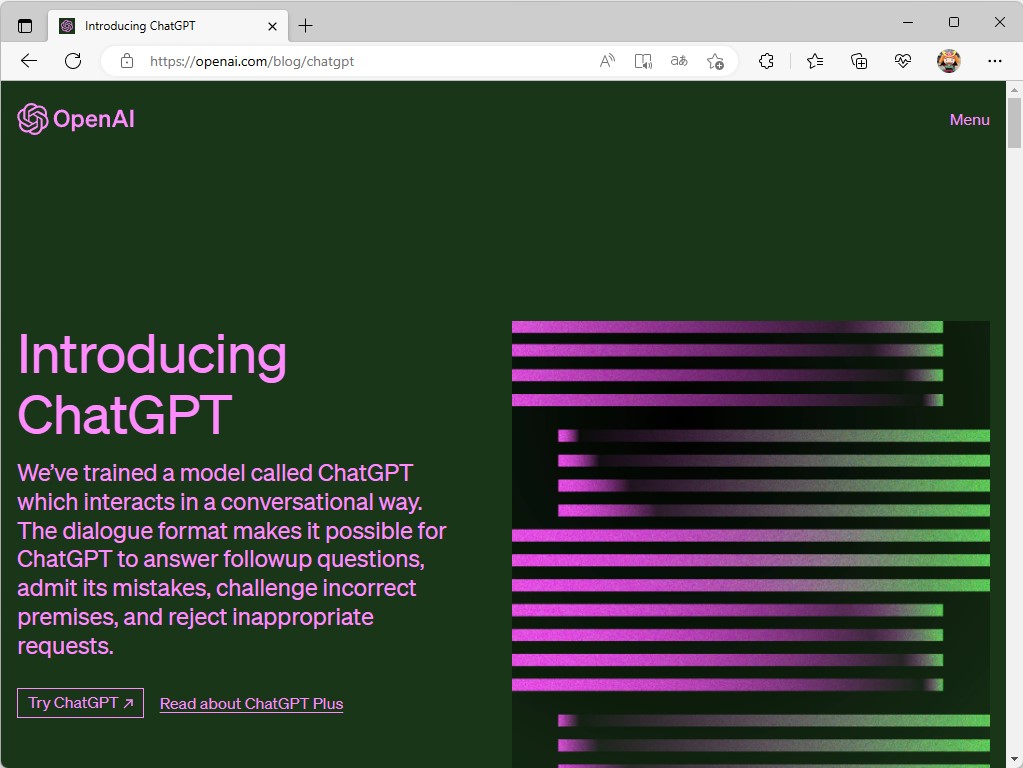Viewport: 1023px width, 768px height.
Task: Add this page to favorites
Action: click(x=715, y=61)
